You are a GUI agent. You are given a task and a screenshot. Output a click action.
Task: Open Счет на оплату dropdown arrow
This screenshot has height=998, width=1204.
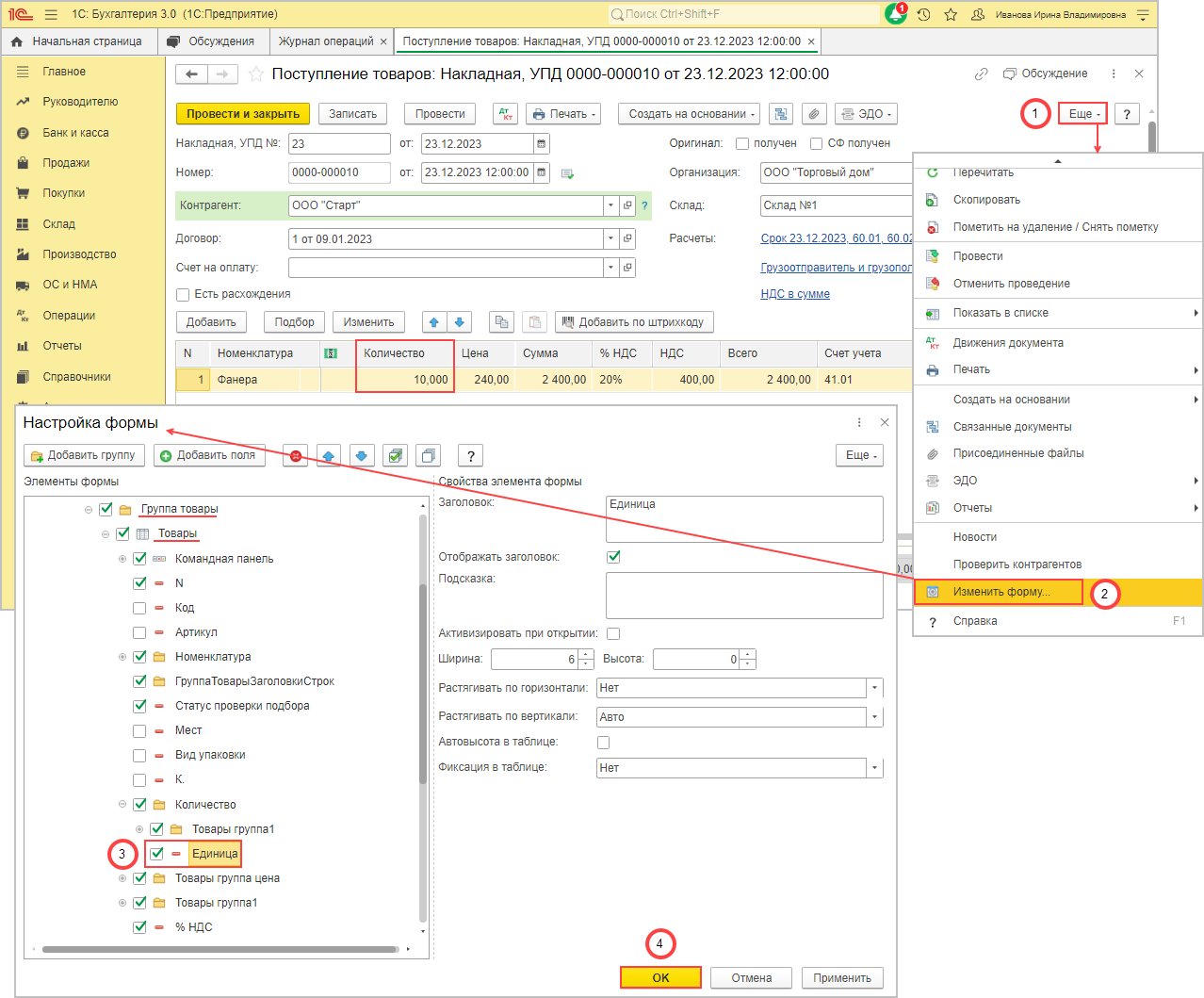point(610,268)
